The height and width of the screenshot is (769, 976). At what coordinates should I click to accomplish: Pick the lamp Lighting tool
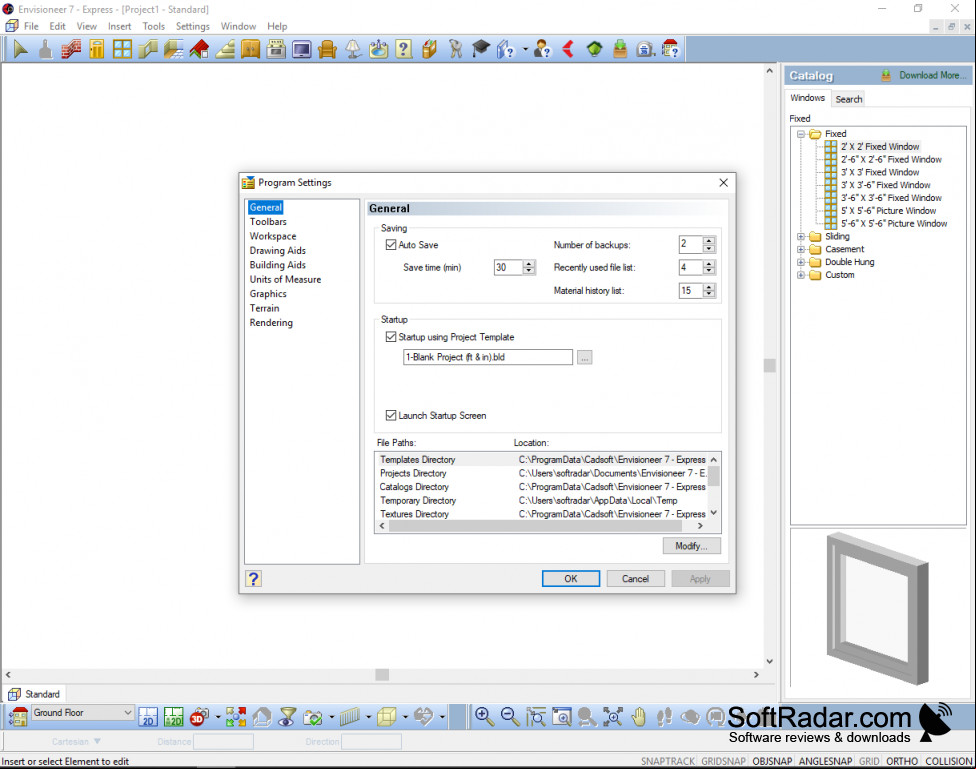353,49
